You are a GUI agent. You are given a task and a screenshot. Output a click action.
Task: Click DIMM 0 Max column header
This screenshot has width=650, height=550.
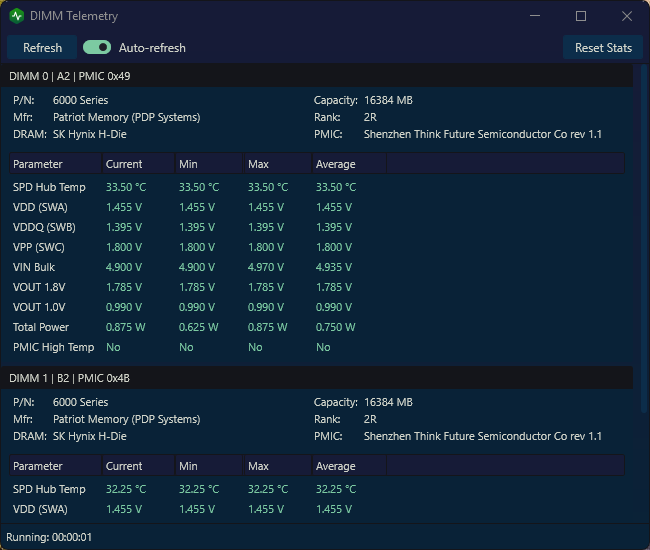coord(278,164)
